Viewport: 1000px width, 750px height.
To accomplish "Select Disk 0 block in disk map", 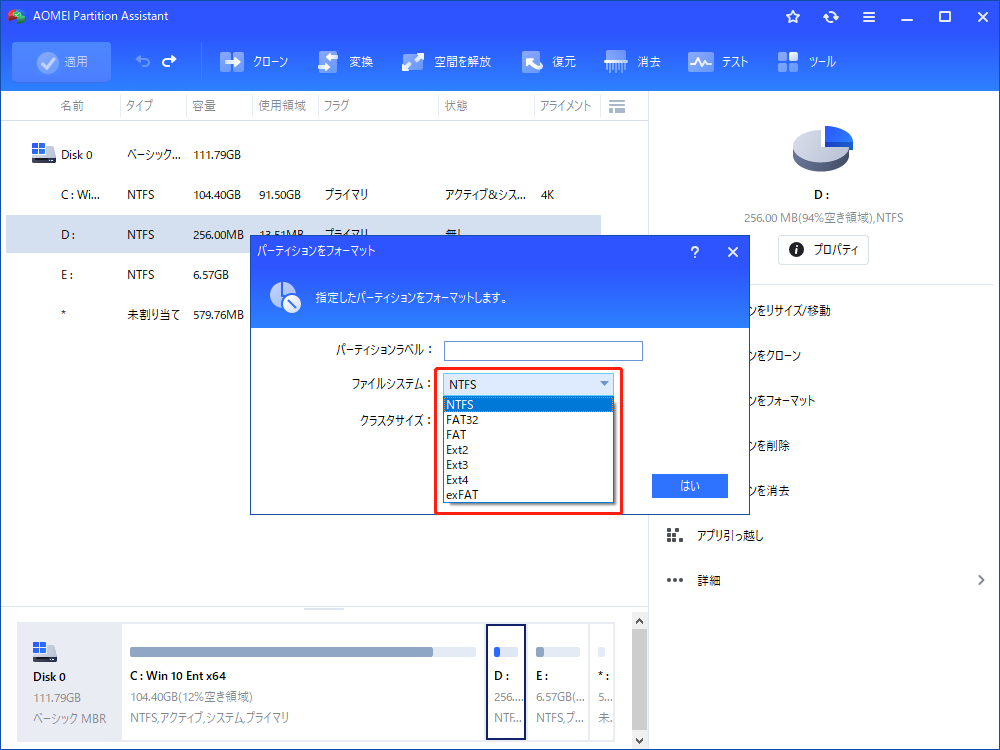I will tap(69, 682).
